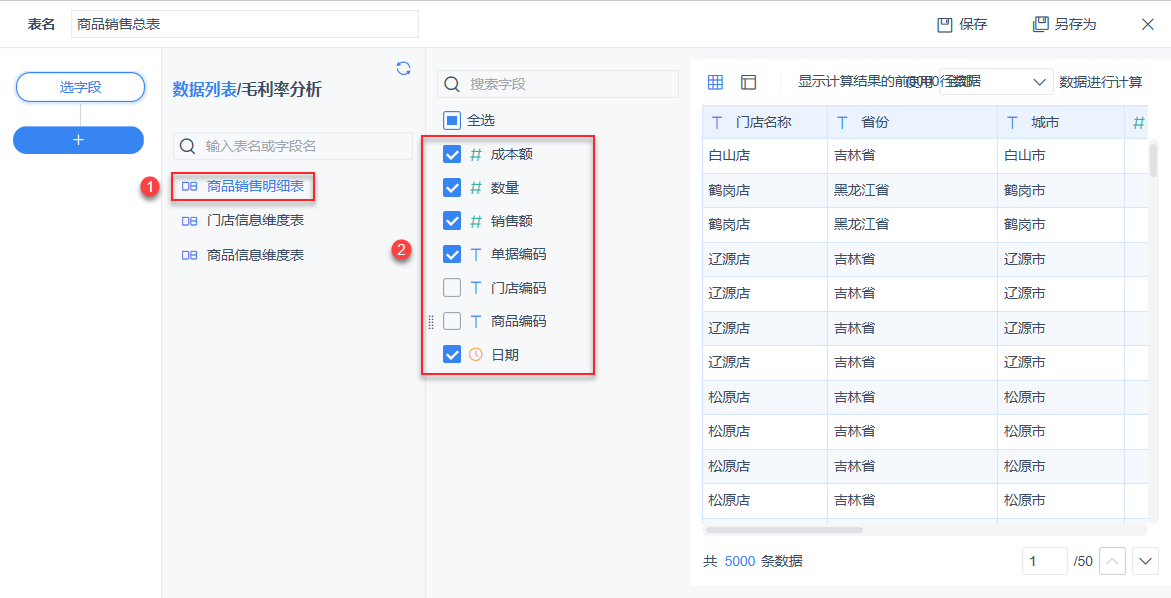The height and width of the screenshot is (598, 1171).
Task: Click the Save floppy icon
Action: tap(945, 25)
